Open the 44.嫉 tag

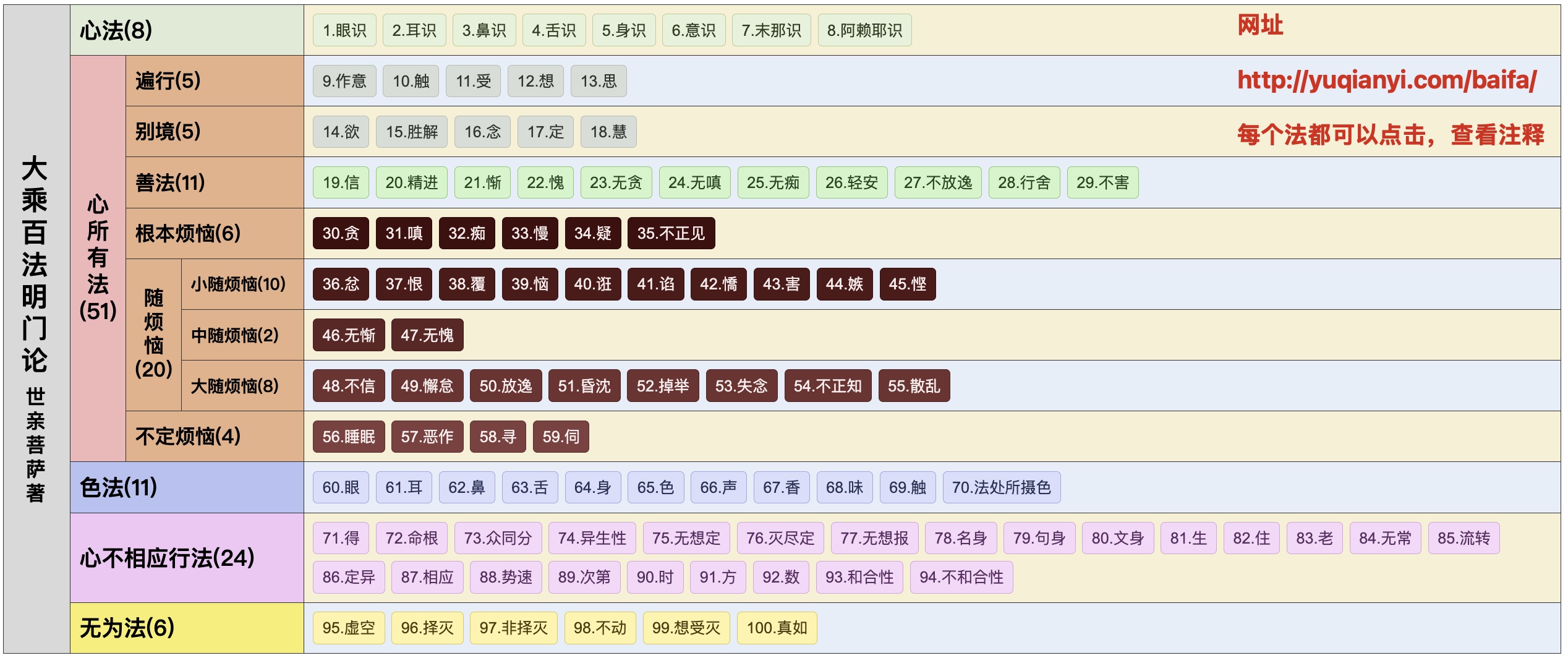[844, 284]
